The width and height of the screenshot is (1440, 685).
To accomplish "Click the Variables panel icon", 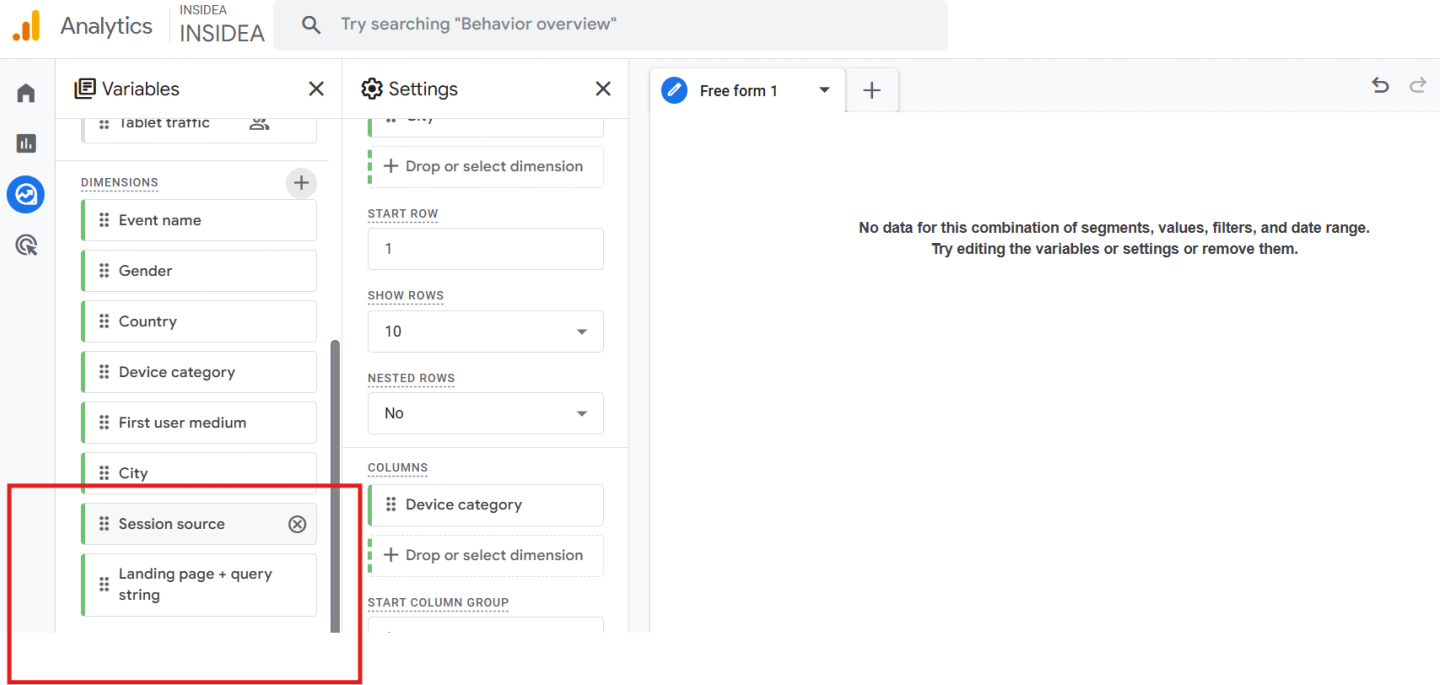I will pyautogui.click(x=85, y=89).
